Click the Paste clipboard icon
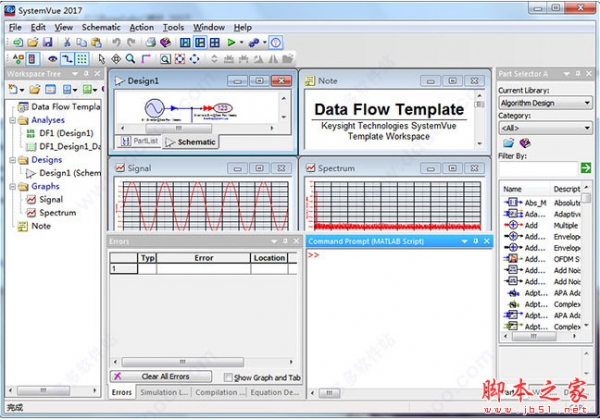Viewport: 600px width, 420px height. tap(96, 42)
